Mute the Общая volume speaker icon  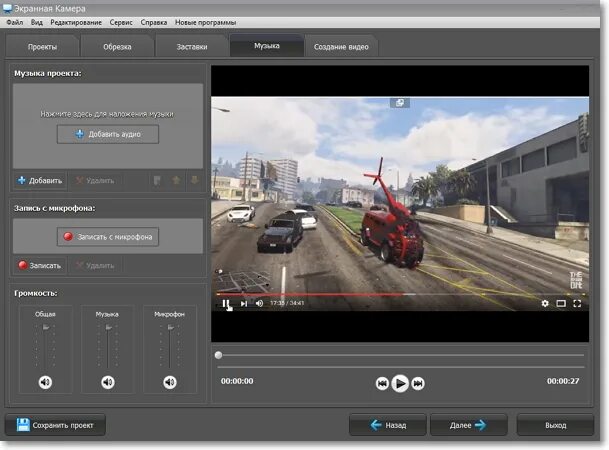(45, 382)
